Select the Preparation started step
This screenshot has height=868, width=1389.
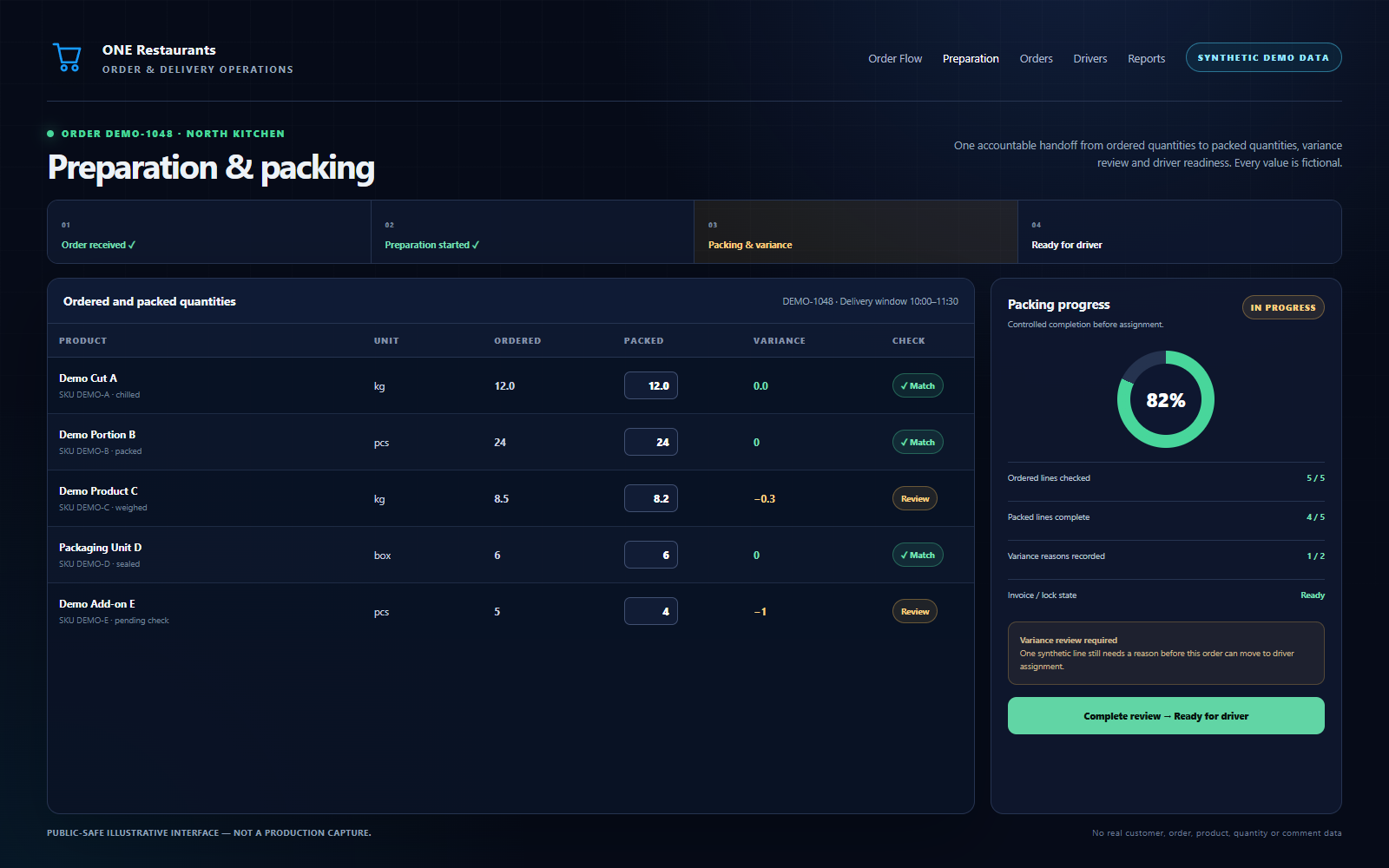532,232
